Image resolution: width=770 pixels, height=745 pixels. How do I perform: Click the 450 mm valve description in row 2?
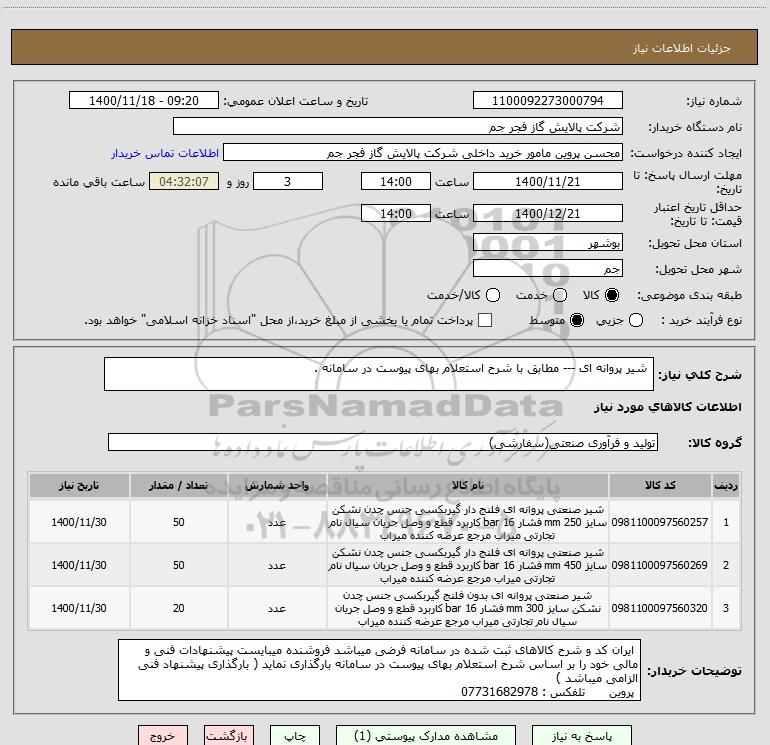point(468,565)
